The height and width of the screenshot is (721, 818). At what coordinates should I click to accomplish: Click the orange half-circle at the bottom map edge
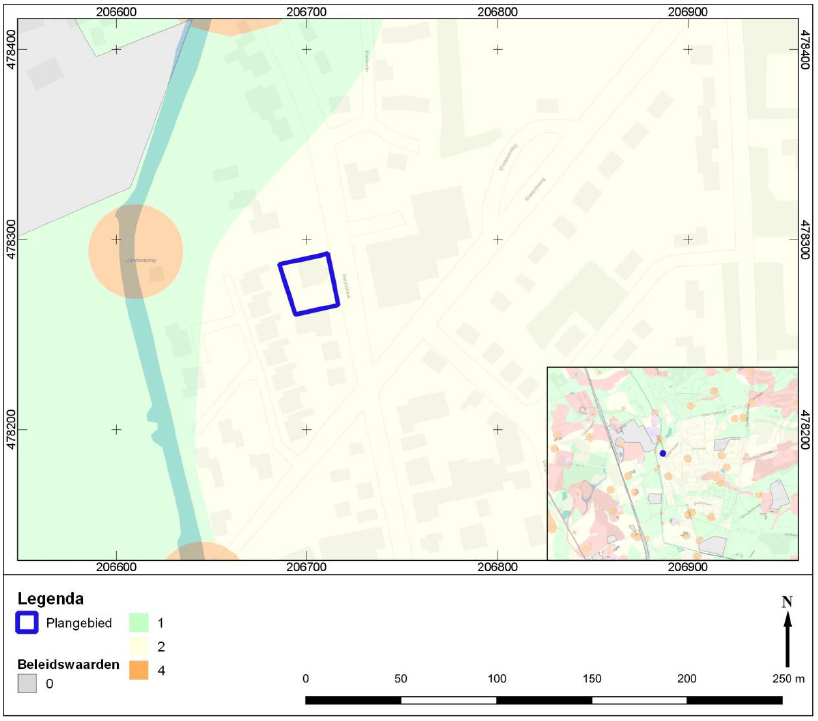tap(201, 551)
